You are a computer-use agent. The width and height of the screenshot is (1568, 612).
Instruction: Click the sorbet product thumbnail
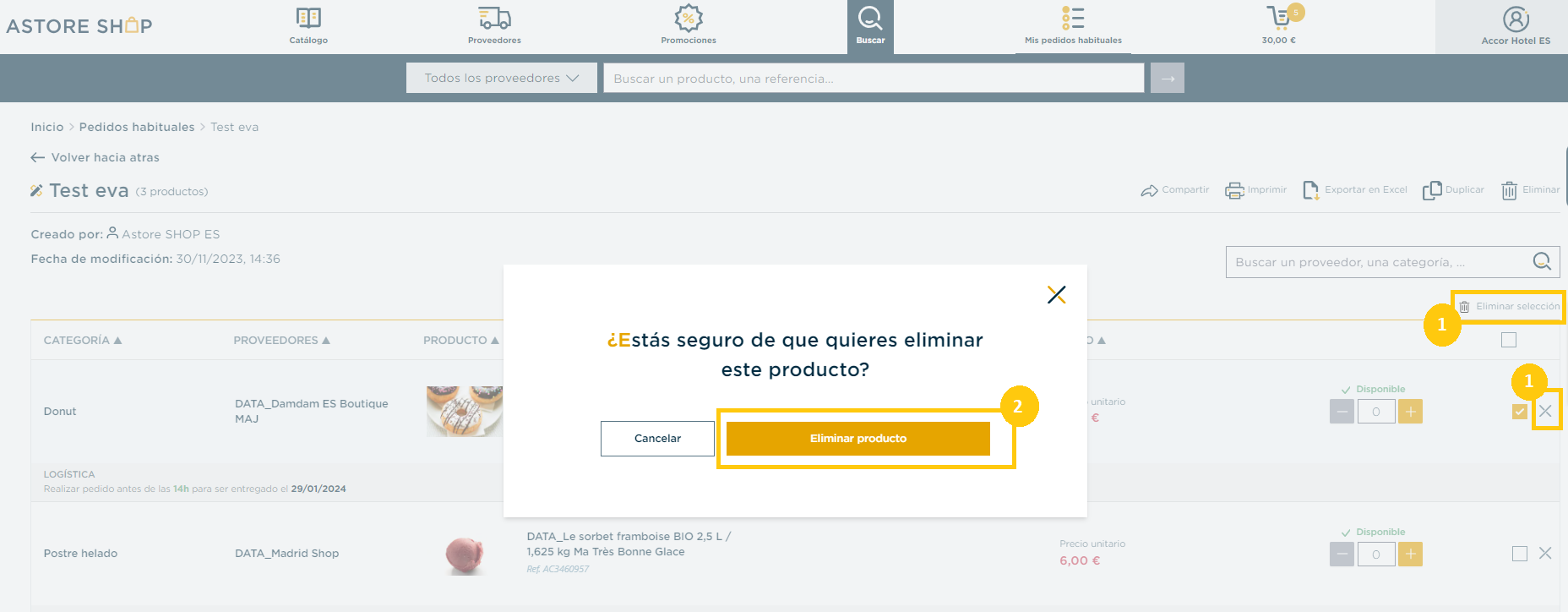pyautogui.click(x=465, y=555)
